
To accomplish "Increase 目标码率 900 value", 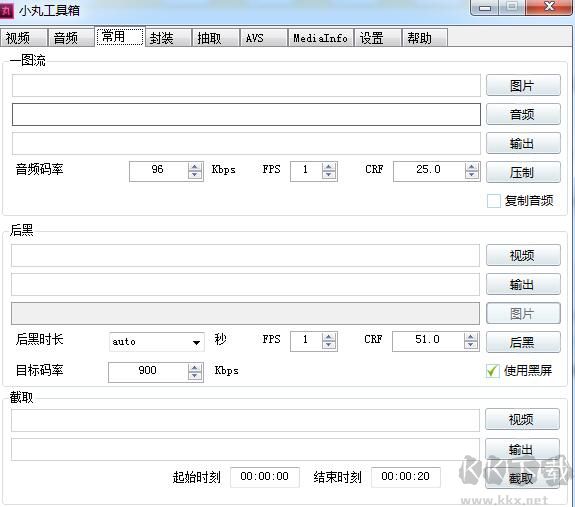I will point(195,368).
